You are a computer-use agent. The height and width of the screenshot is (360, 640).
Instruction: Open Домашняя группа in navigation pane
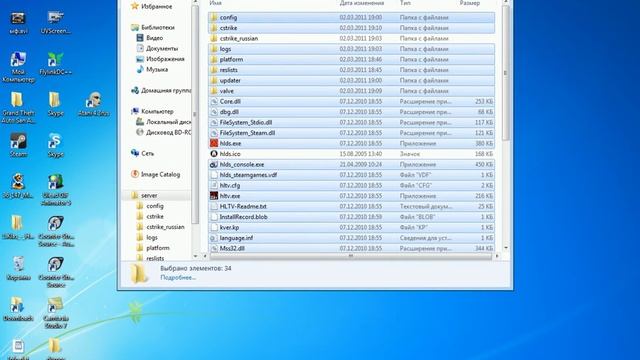pyautogui.click(x=161, y=91)
